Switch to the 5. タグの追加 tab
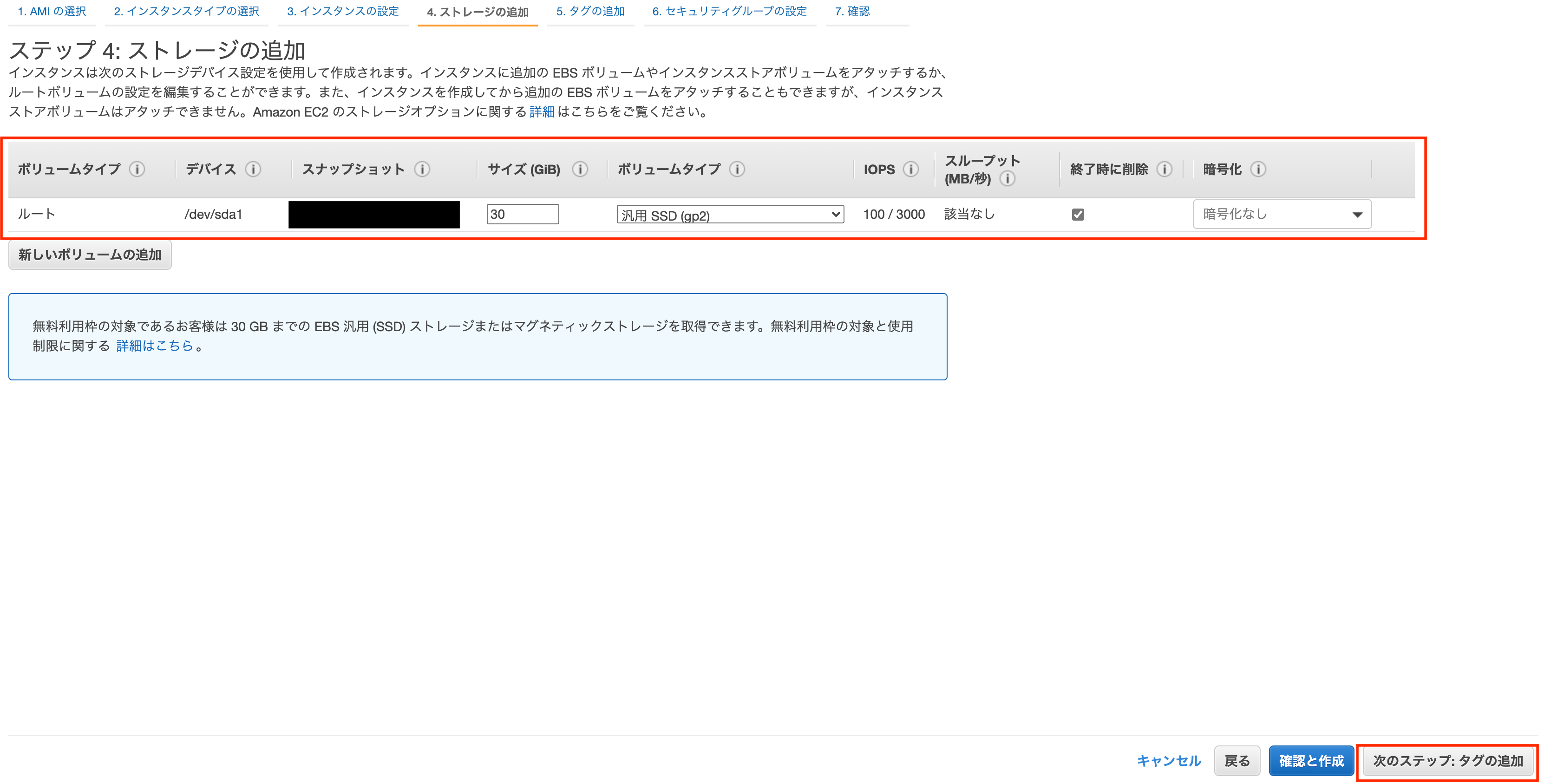The image size is (1544, 784). coord(590,11)
